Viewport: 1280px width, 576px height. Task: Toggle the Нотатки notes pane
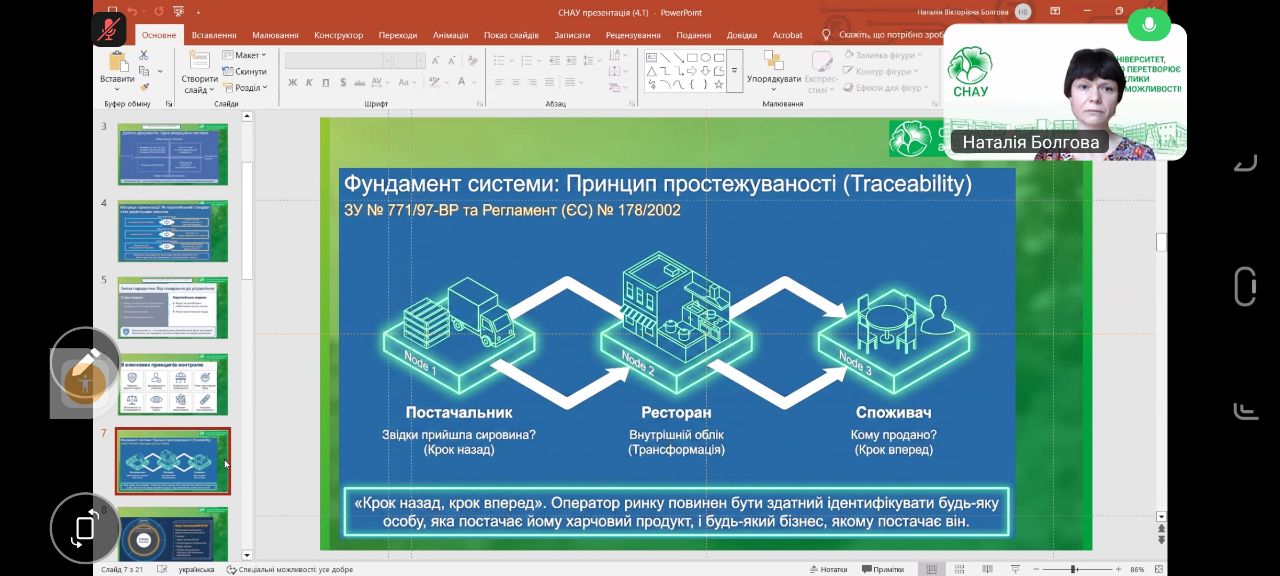827,569
